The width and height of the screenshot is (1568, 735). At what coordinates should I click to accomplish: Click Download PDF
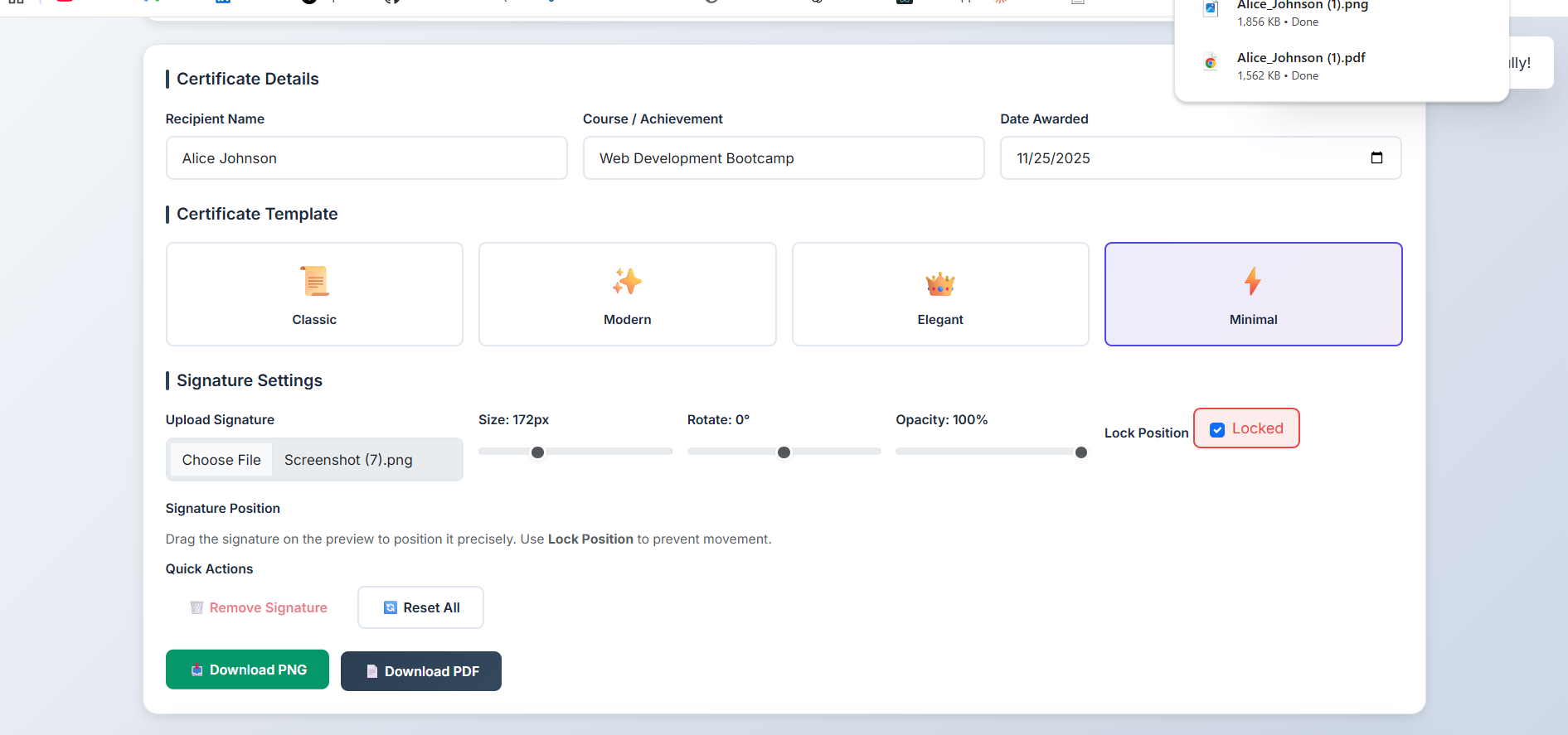[x=421, y=671]
